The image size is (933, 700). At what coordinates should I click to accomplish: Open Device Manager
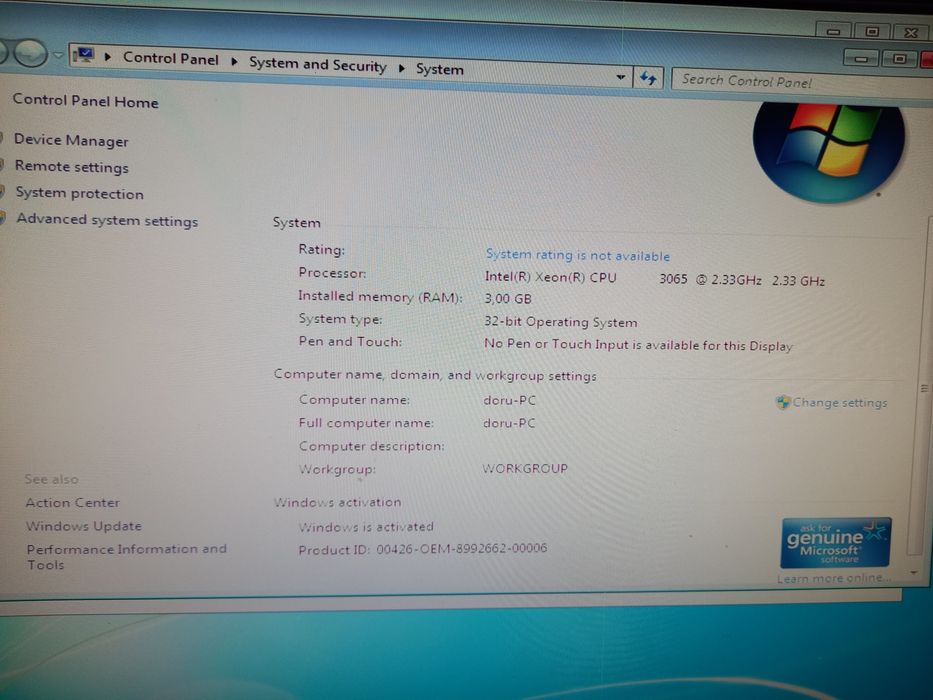71,140
